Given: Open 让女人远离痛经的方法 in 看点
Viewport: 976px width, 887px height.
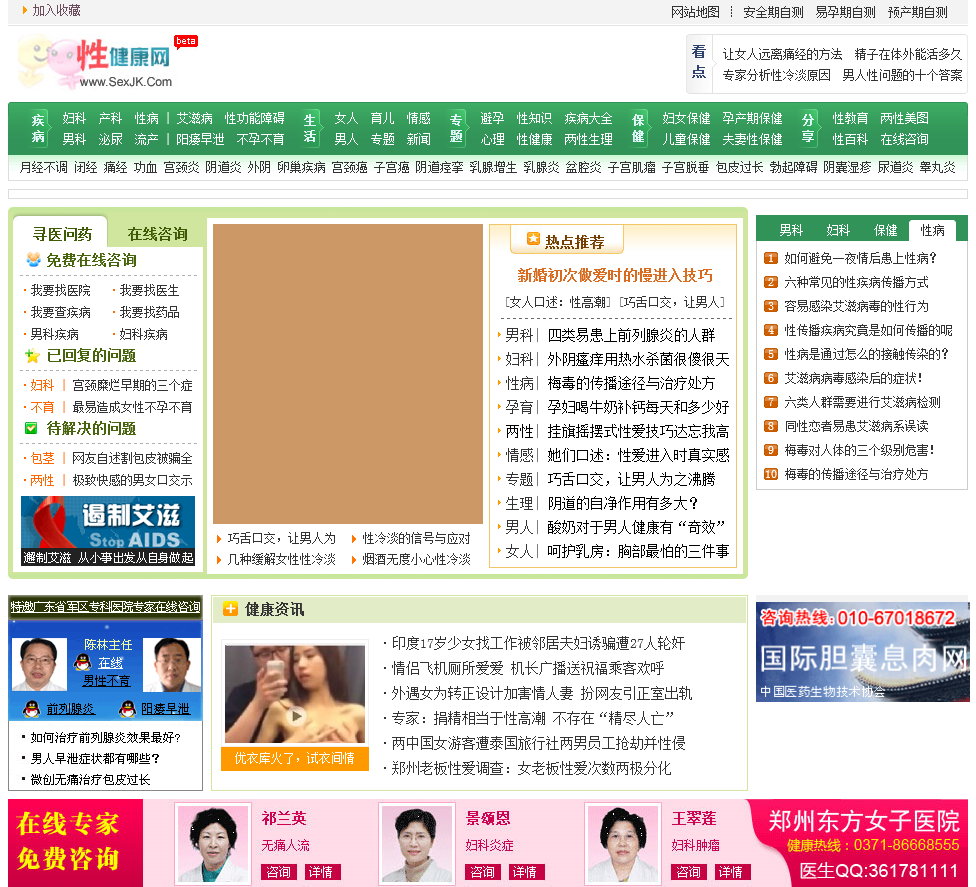Looking at the screenshot, I should click(x=782, y=54).
